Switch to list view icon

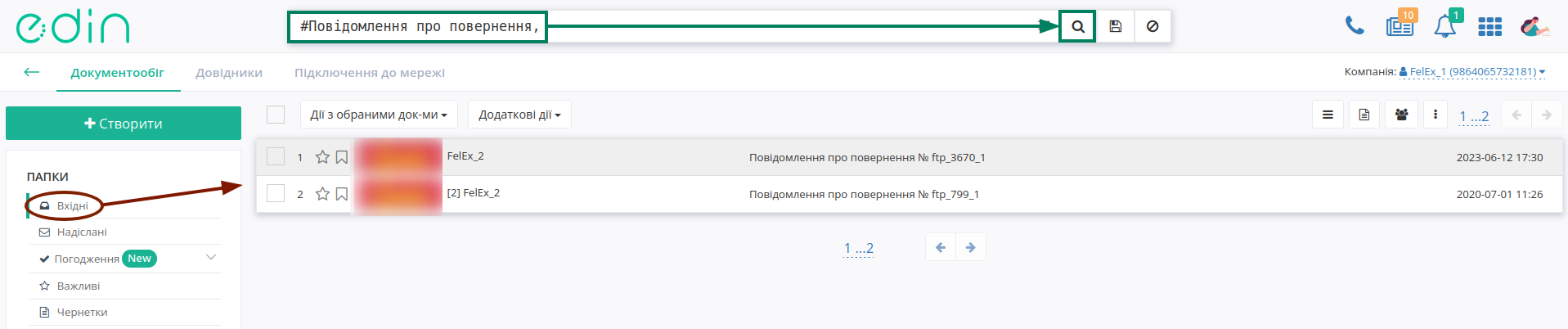(1328, 115)
